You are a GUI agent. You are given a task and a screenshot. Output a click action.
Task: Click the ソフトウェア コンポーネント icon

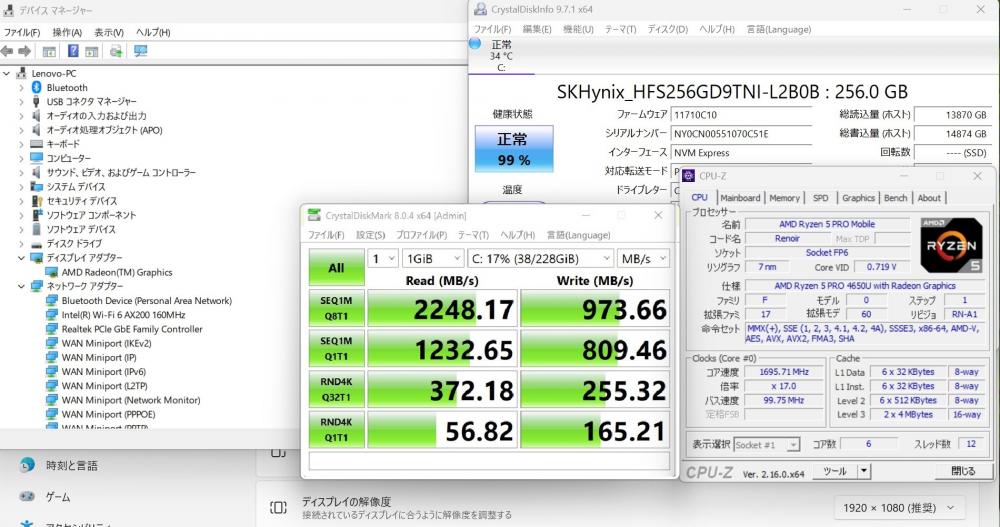[36, 215]
